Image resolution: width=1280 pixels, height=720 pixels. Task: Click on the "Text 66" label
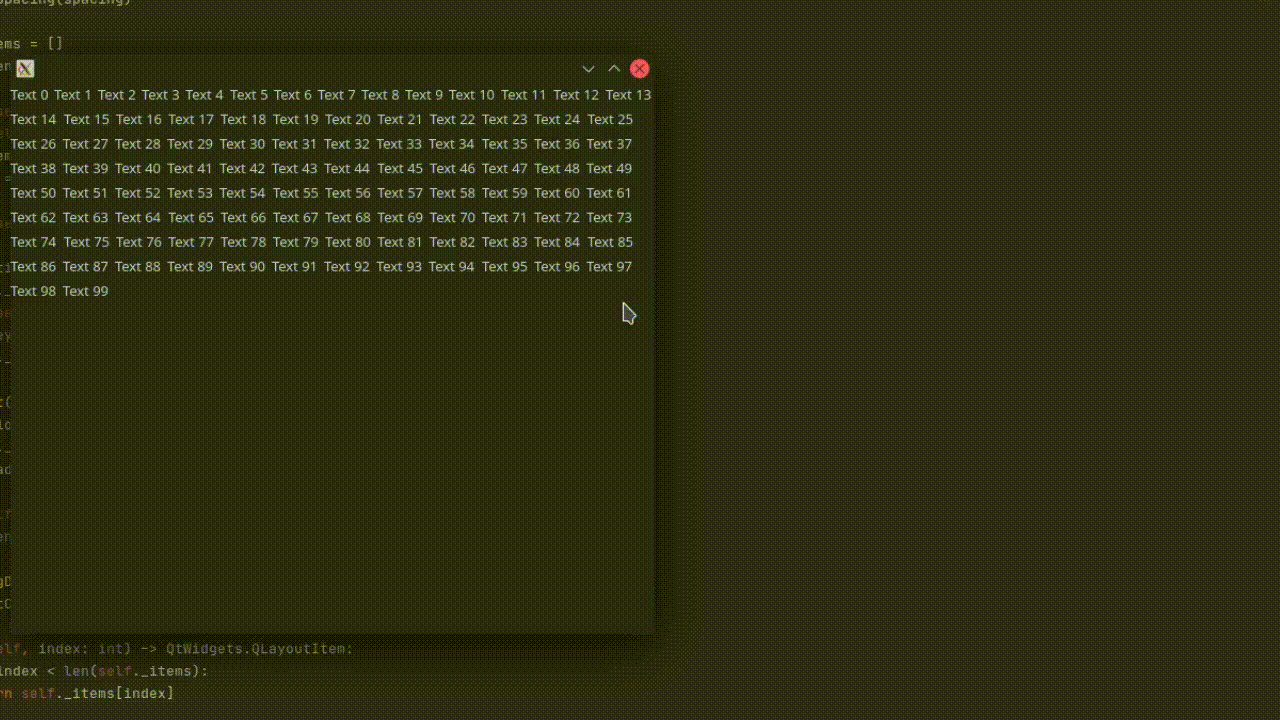pos(243,218)
